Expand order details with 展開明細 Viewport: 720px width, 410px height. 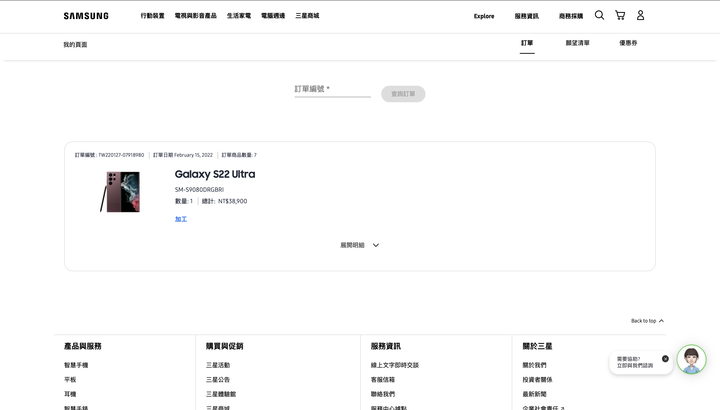(360, 245)
